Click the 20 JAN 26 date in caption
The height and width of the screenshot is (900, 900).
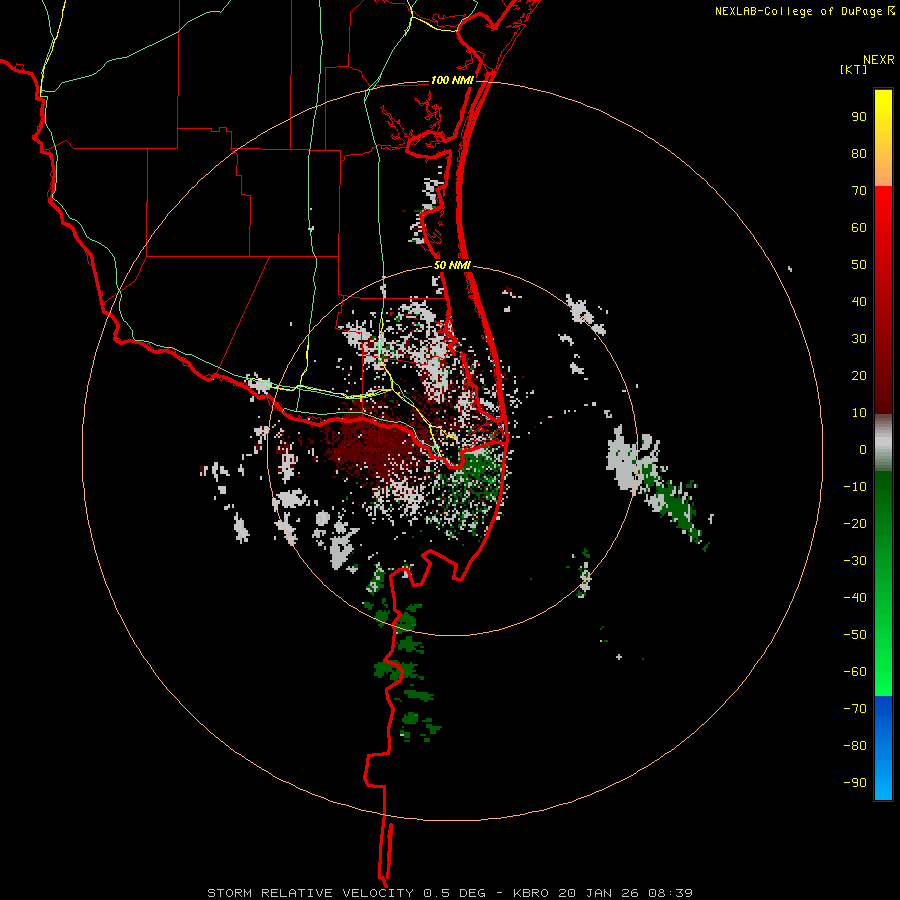pyautogui.click(x=599, y=893)
